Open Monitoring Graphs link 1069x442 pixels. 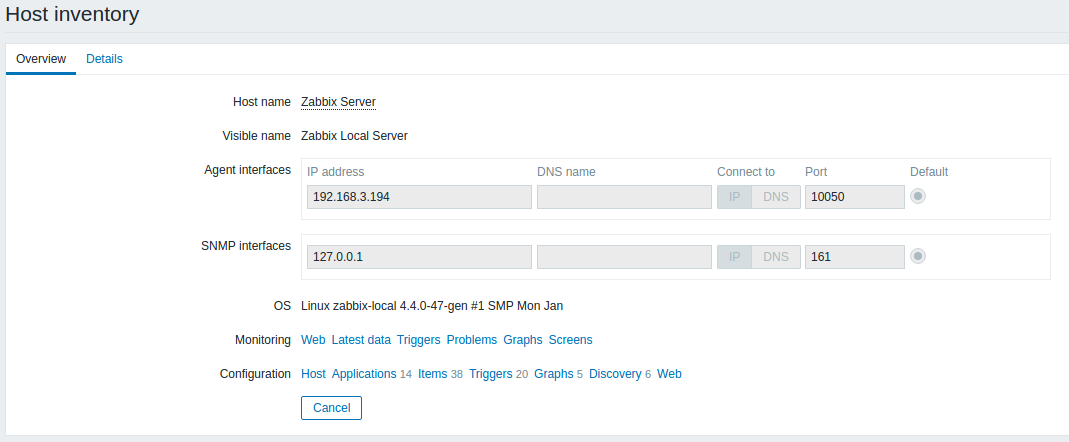pyautogui.click(x=523, y=340)
